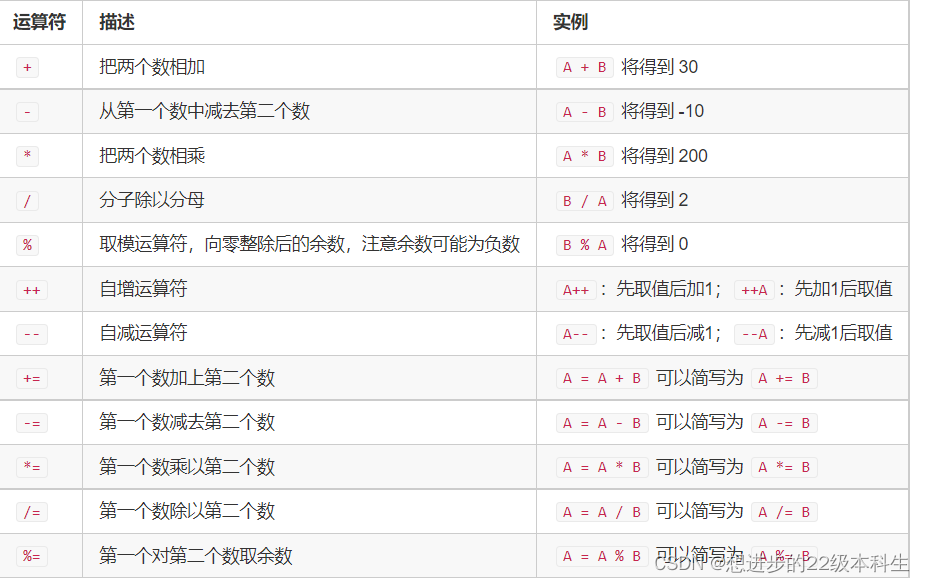Click the text '先加1后取值'
The image size is (925, 583).
click(x=844, y=289)
